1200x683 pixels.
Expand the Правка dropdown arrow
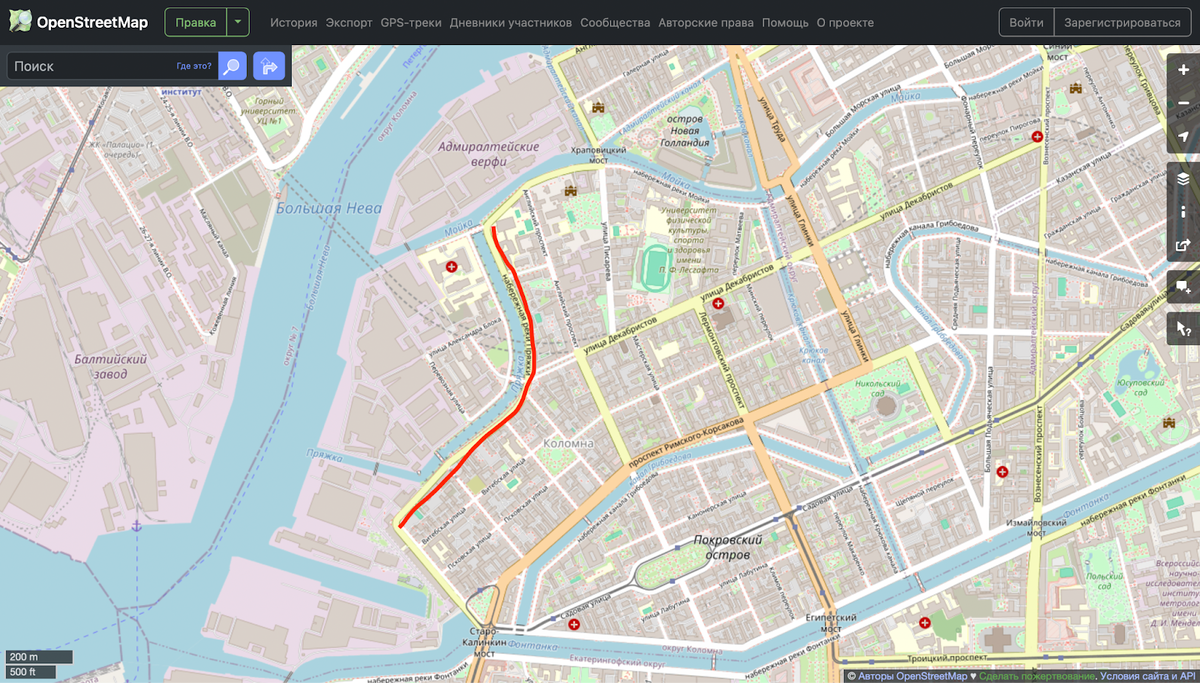(237, 22)
